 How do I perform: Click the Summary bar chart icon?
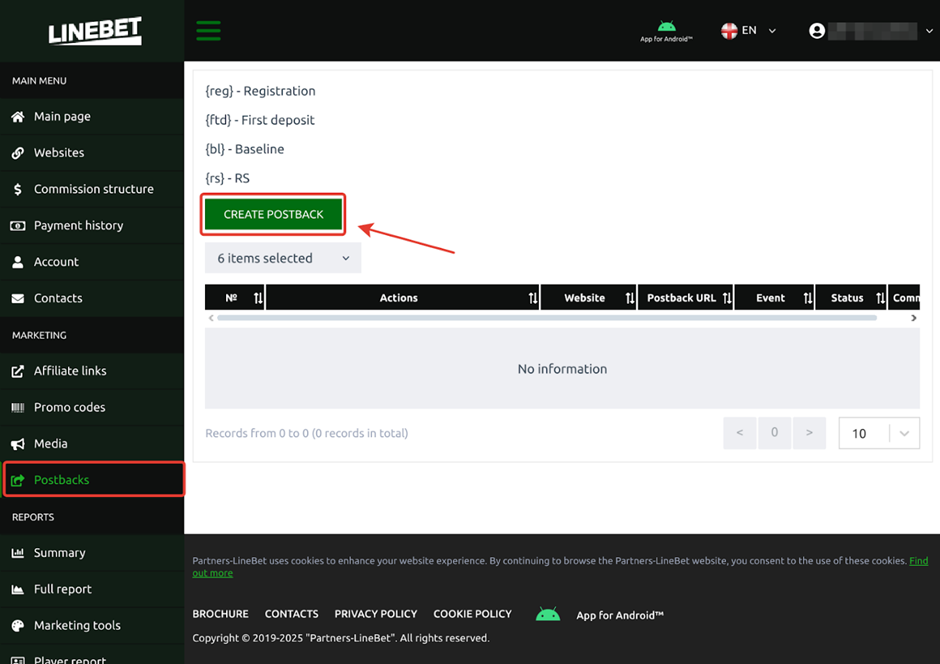pos(18,553)
